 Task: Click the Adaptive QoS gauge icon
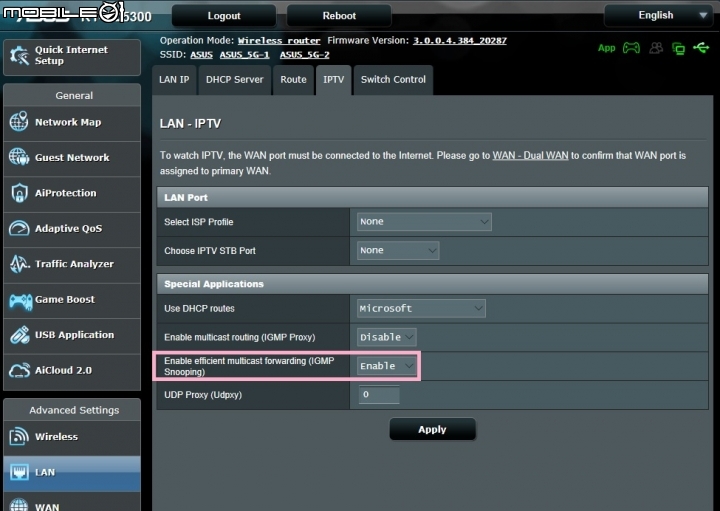(19, 228)
